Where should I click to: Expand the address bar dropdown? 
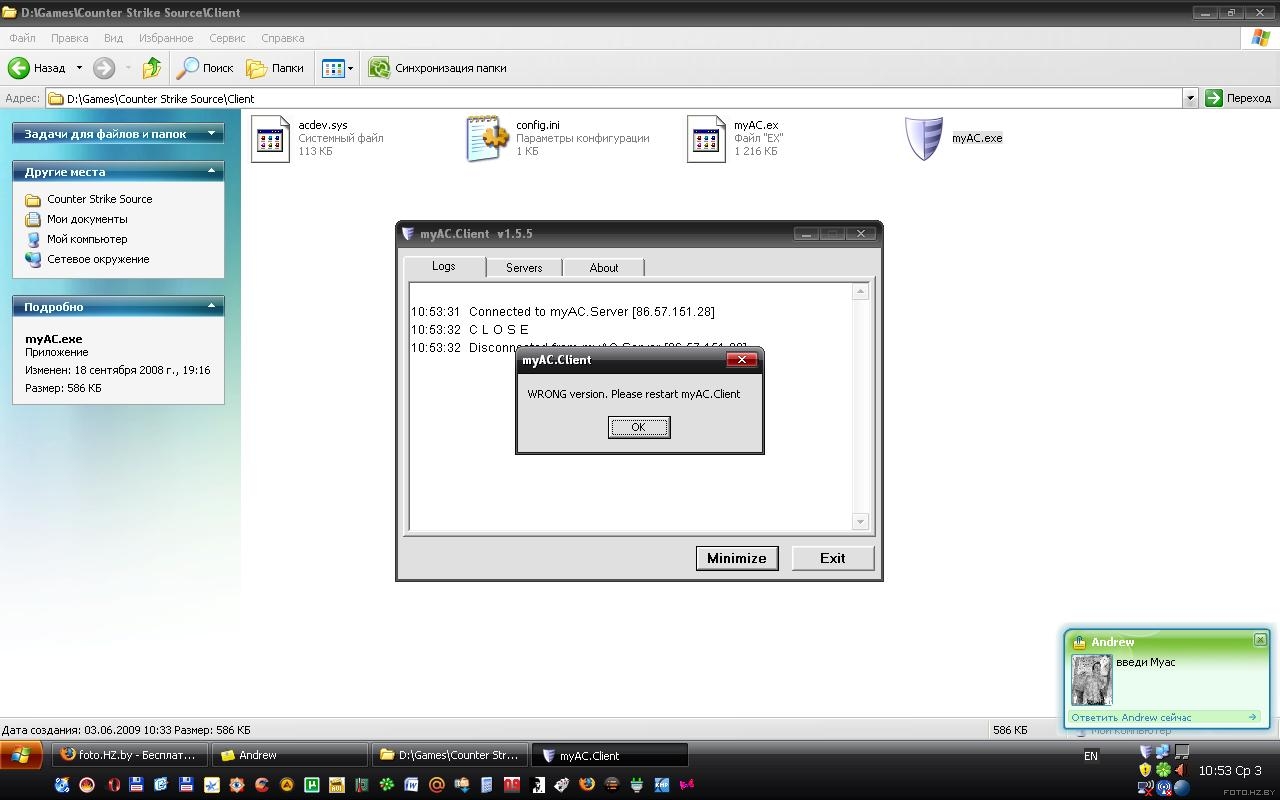[1190, 98]
